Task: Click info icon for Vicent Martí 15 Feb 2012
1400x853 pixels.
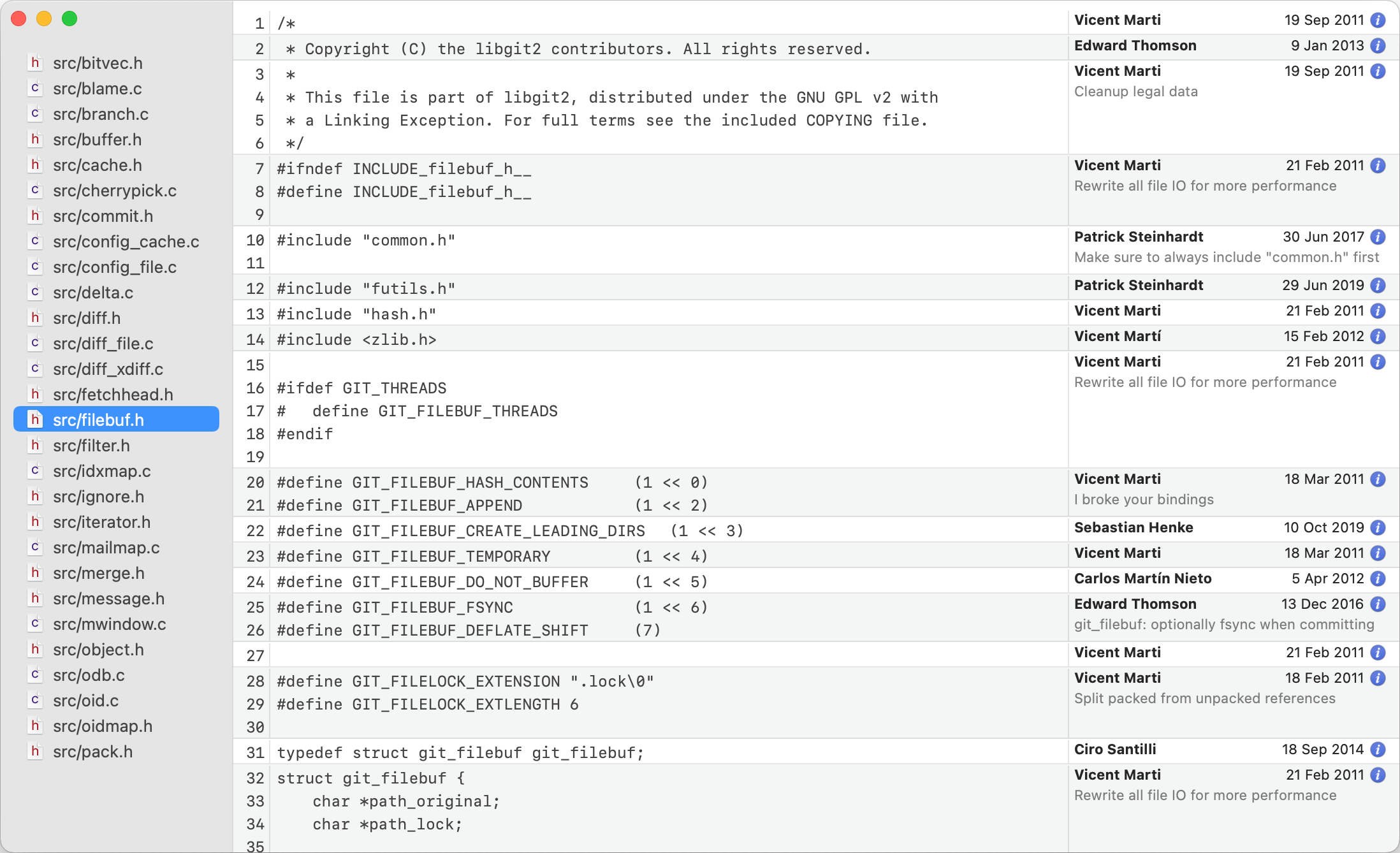Action: (x=1378, y=337)
